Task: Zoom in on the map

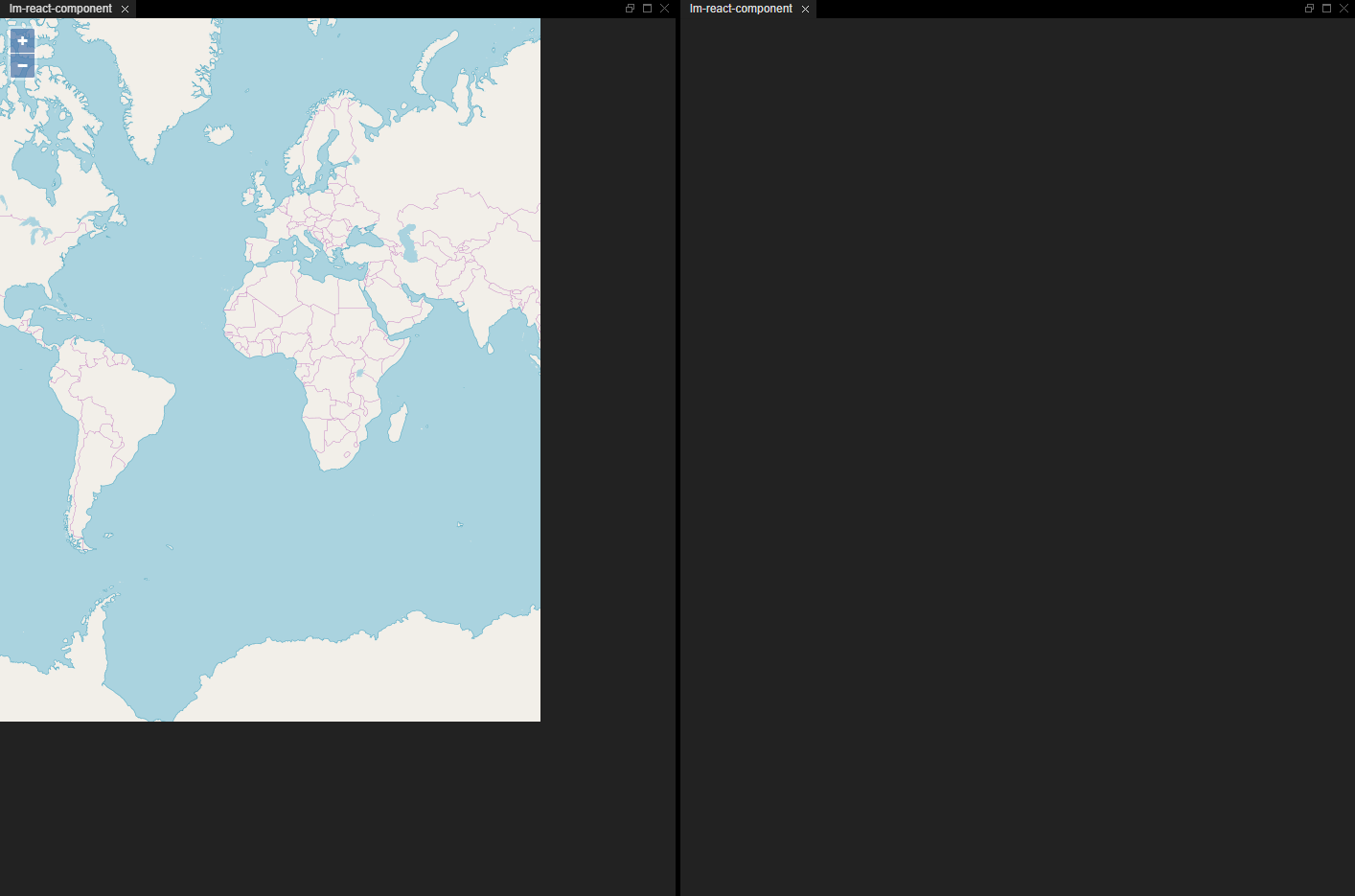Action: pos(22,40)
